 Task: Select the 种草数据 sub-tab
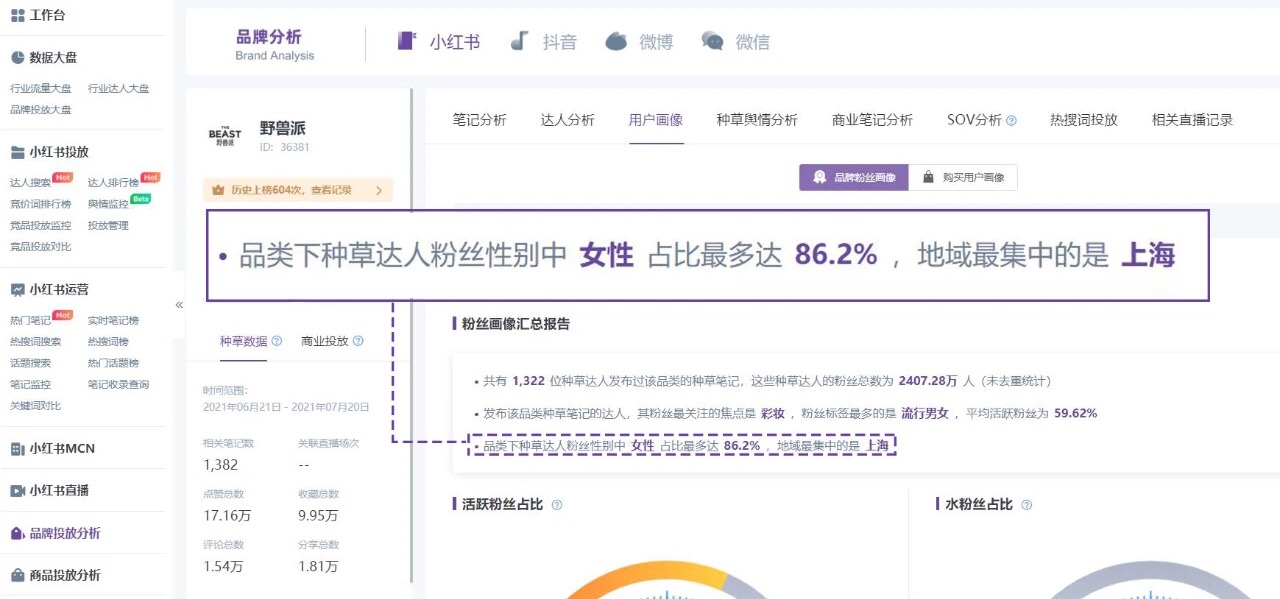click(x=244, y=341)
